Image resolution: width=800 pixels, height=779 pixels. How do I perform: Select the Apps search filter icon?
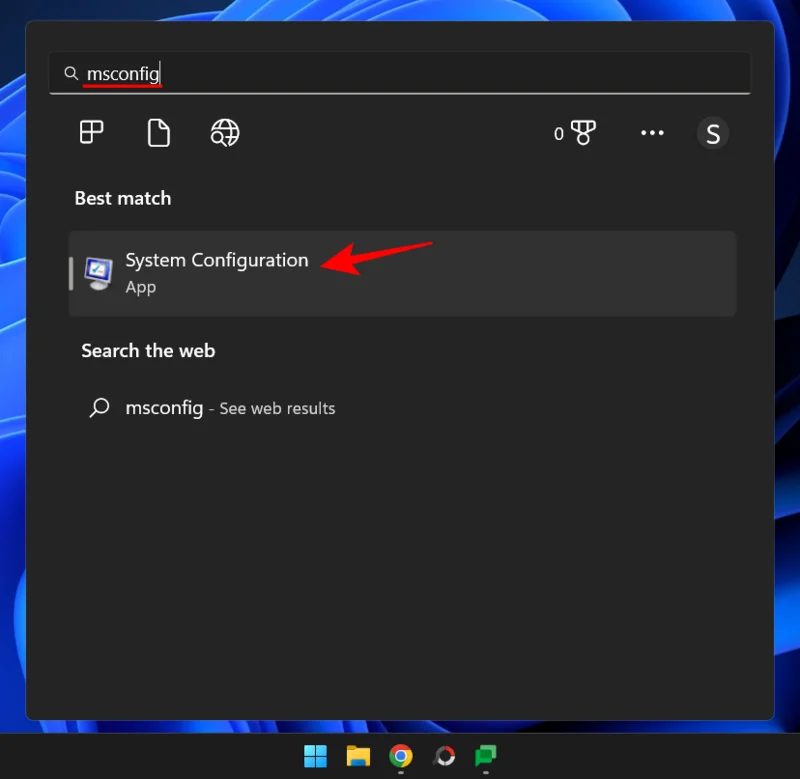pos(91,132)
